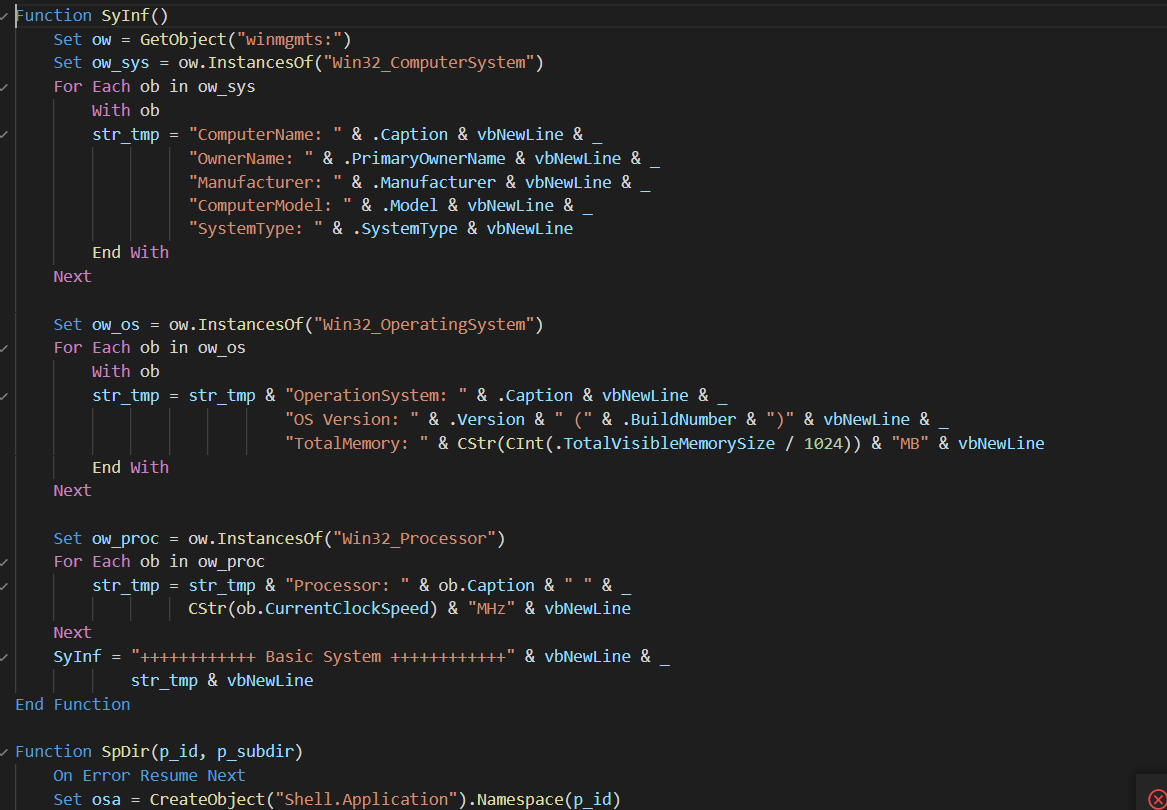Collapse the For Each ob in ow_sys block

pyautogui.click(x=4, y=87)
